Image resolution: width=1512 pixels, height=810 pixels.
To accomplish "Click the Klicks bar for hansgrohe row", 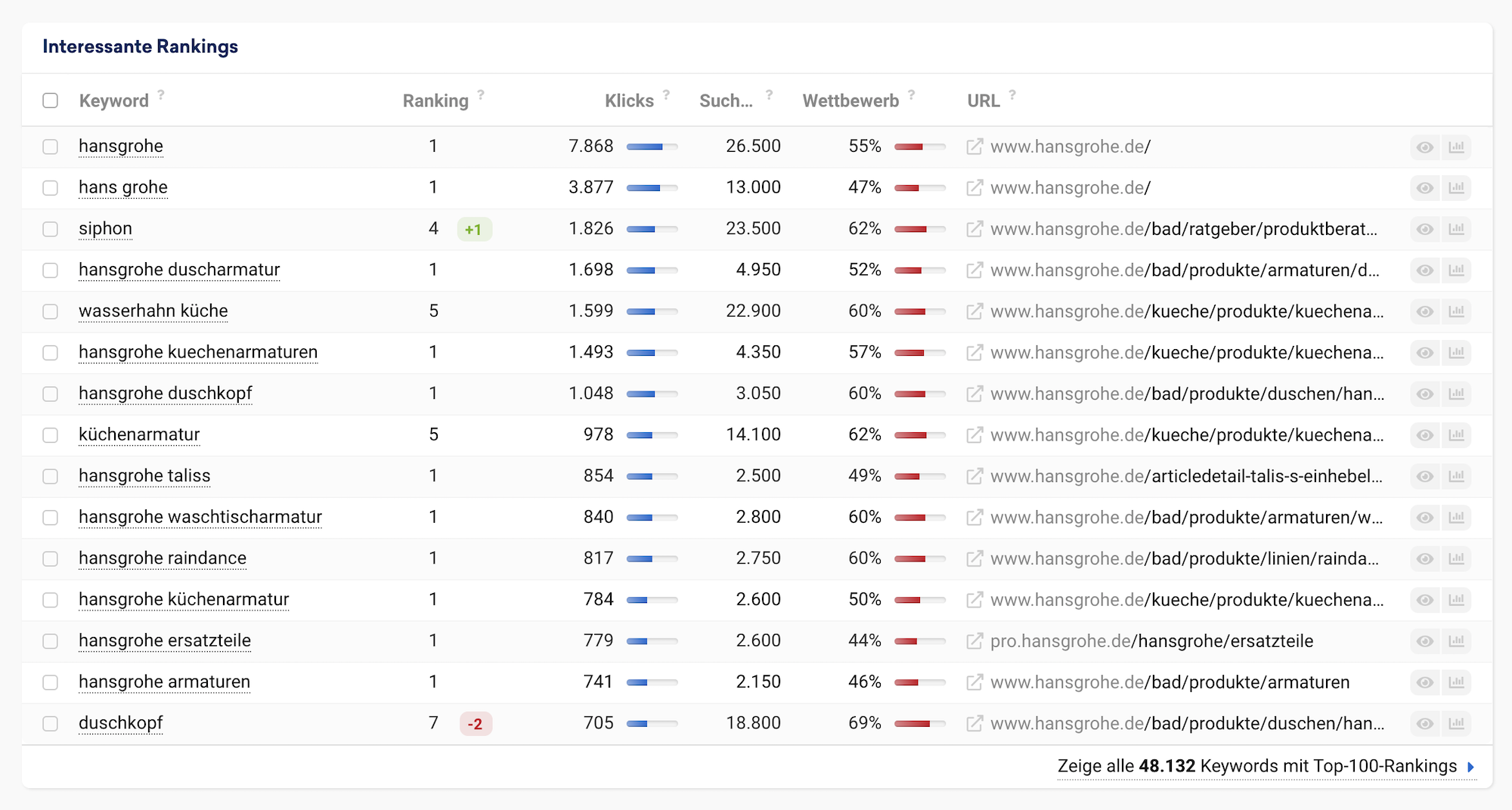I will coord(652,147).
